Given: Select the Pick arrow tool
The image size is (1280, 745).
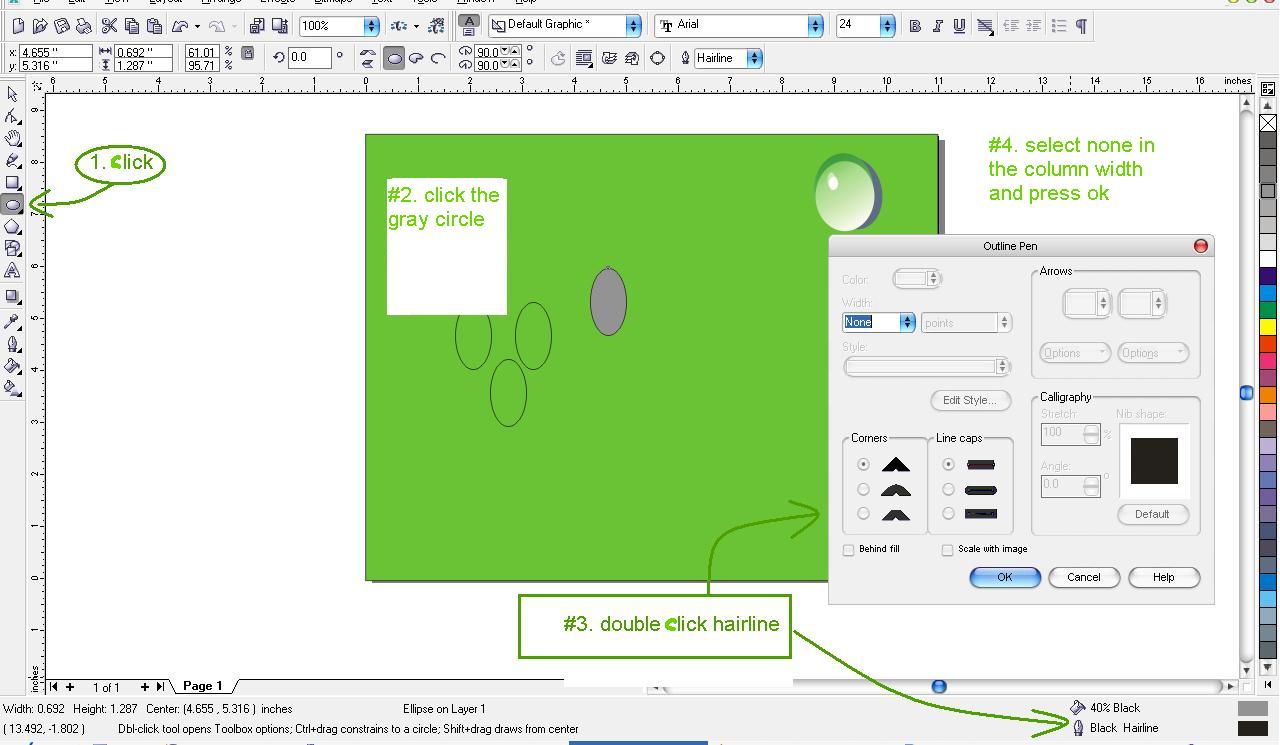Looking at the screenshot, I should point(12,94).
